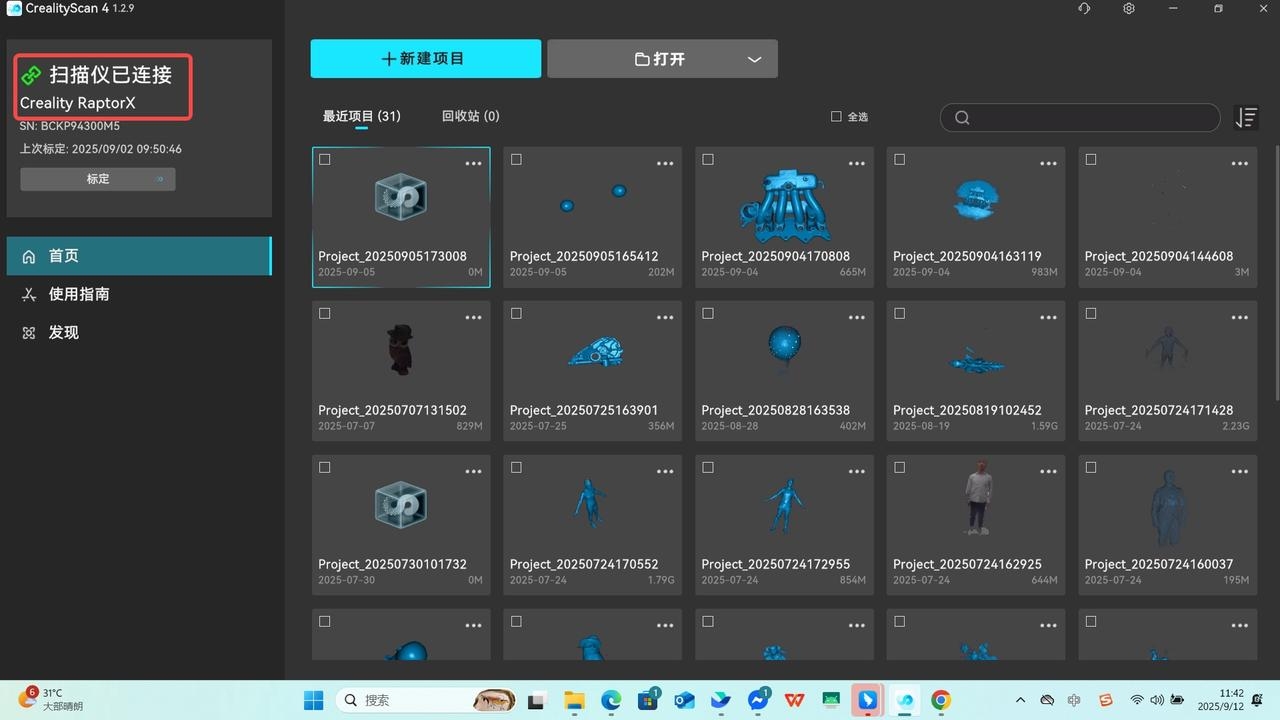Select the checkbox for Project_20250724162925
The image size is (1280, 720).
coord(899,468)
